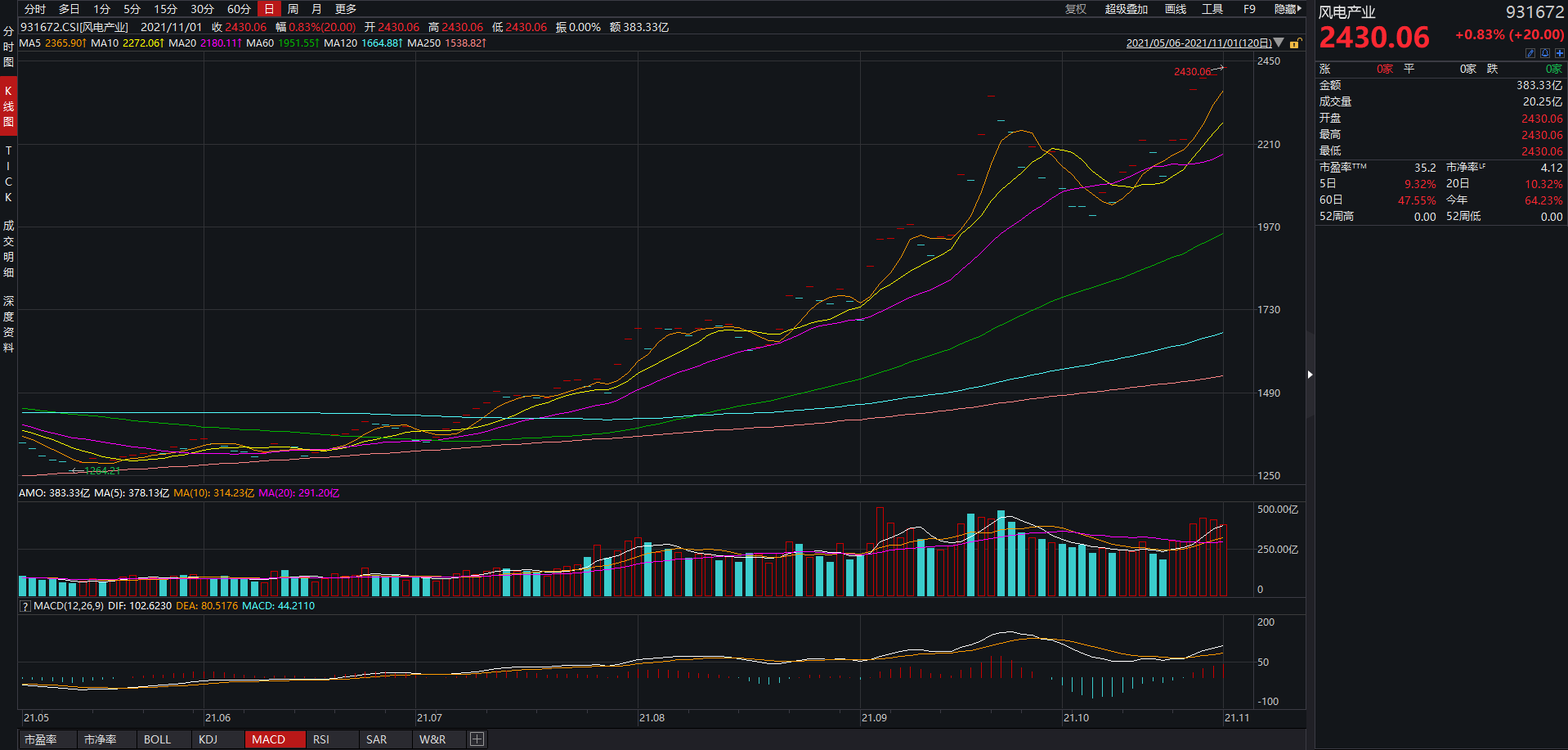Open the 画线 drawing tools
The height and width of the screenshot is (750, 1568).
tap(1175, 9)
